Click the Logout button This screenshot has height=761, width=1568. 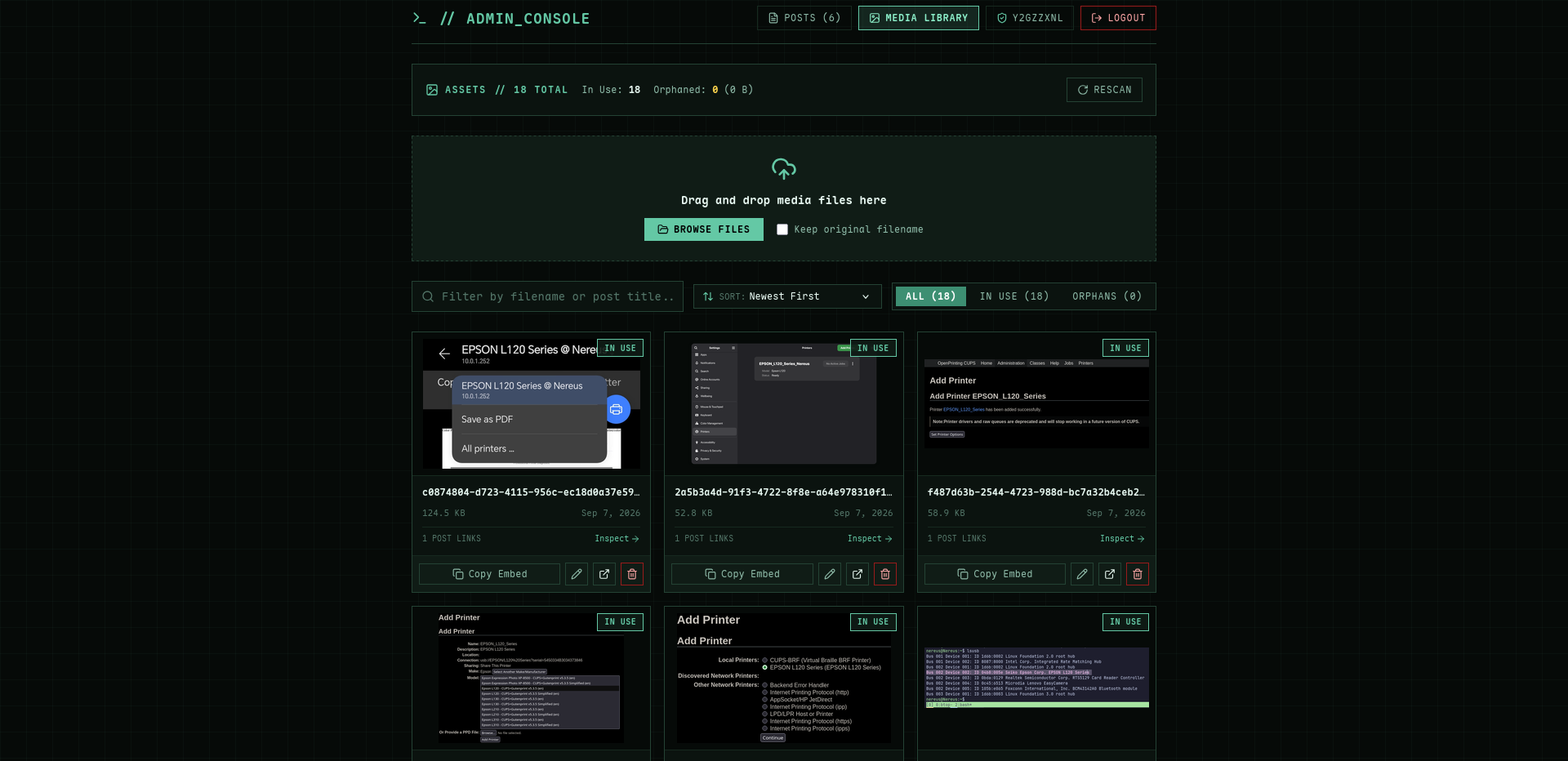click(x=1118, y=18)
